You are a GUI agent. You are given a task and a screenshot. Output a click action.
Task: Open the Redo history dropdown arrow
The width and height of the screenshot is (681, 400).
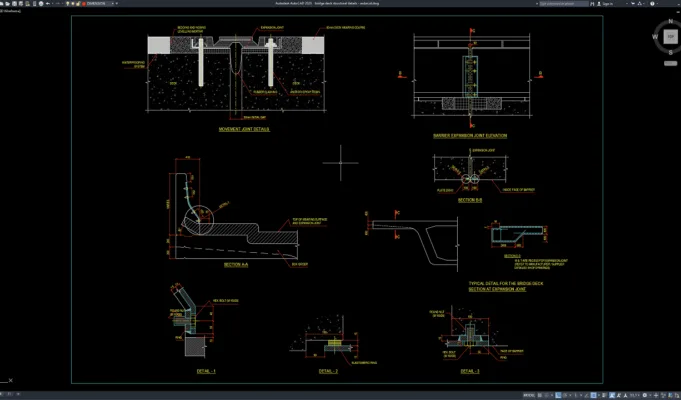[63, 3]
